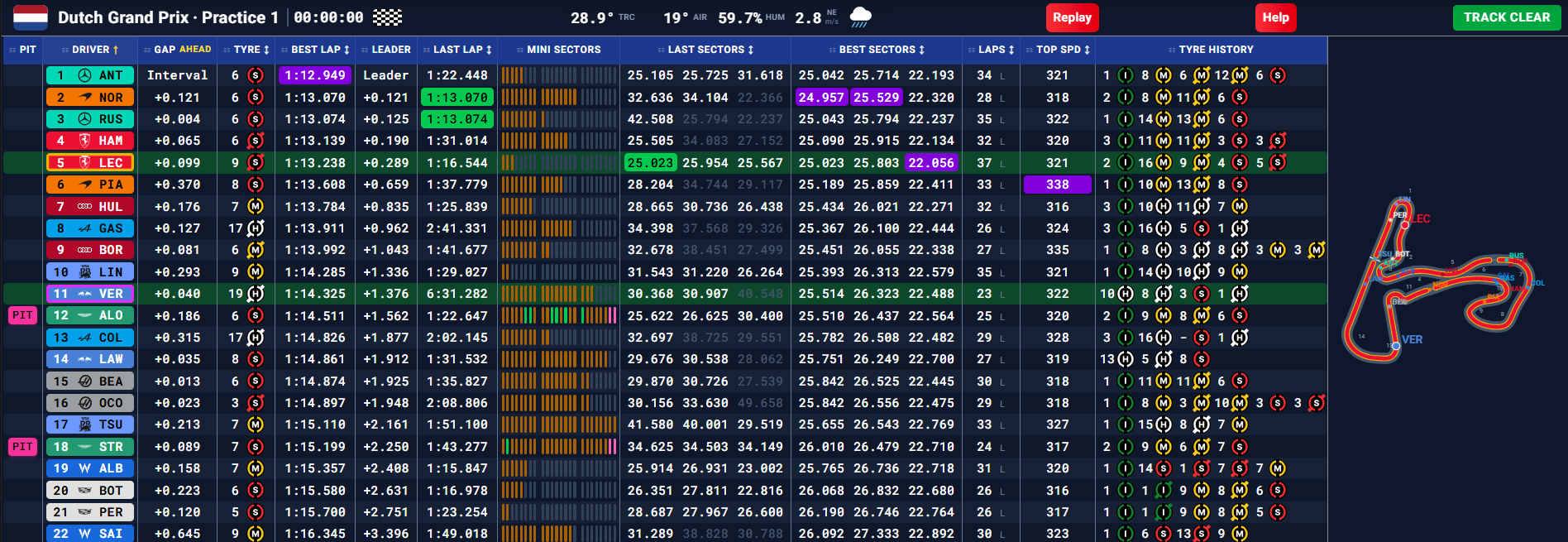
Task: Click Ferrari logo beside LEC
Action: 84,163
